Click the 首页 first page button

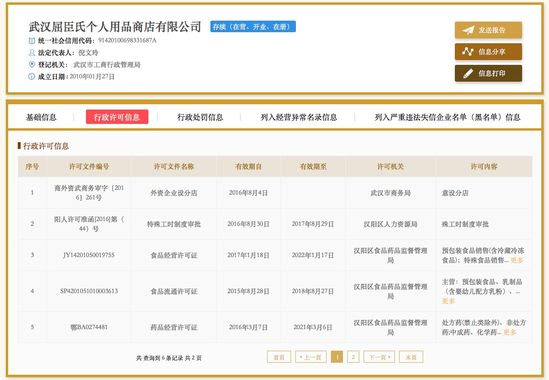click(x=279, y=357)
